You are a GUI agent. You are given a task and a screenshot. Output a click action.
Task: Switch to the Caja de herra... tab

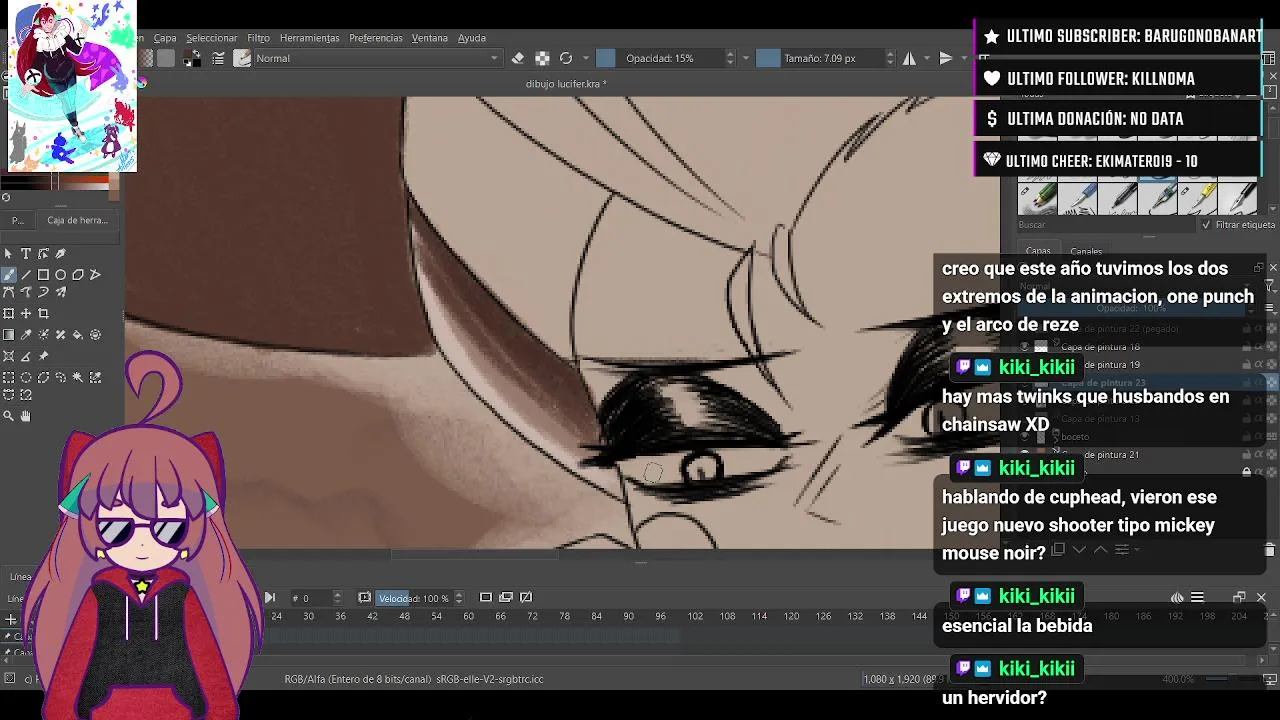[x=77, y=220]
